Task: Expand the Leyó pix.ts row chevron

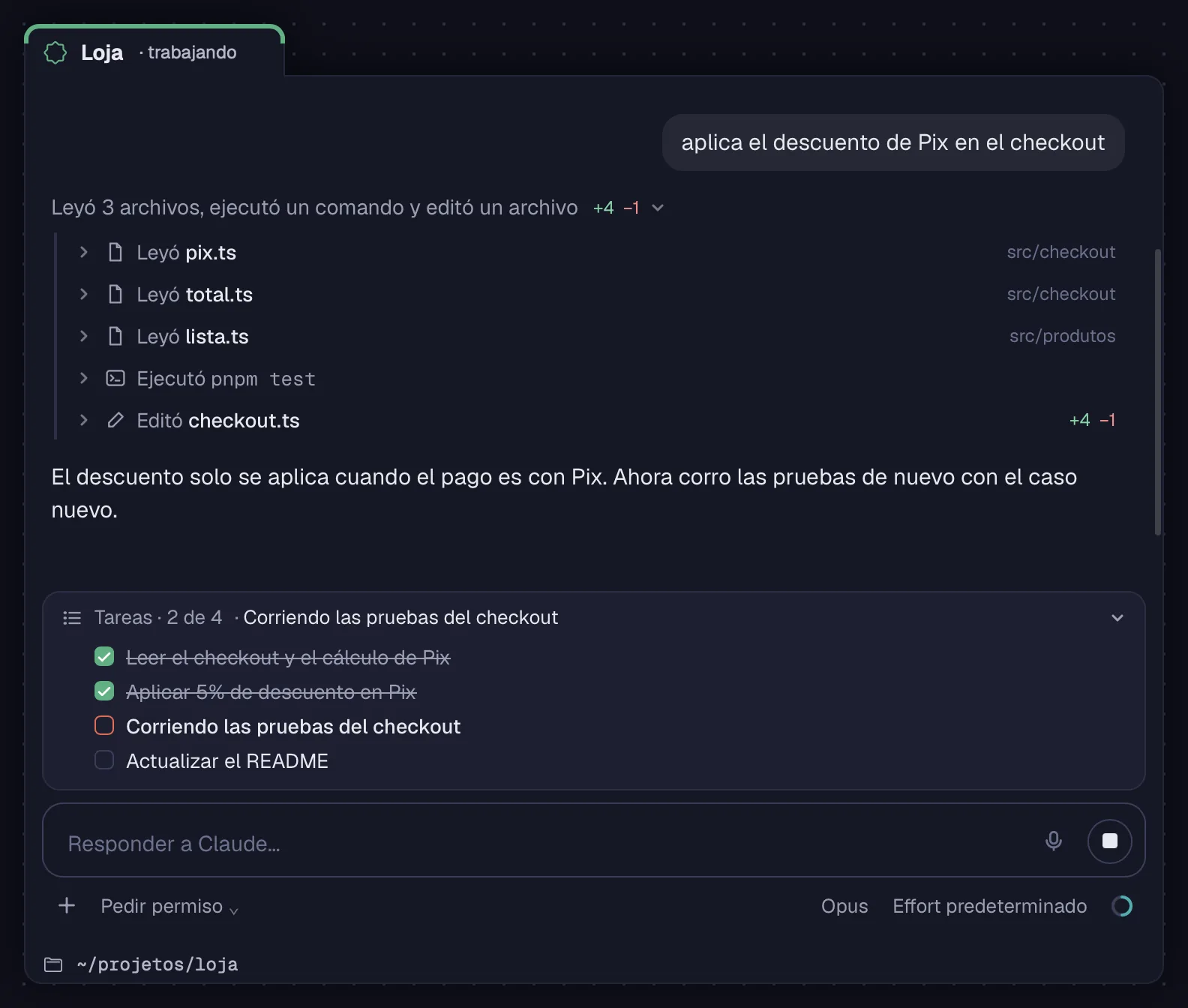Action: click(x=84, y=253)
